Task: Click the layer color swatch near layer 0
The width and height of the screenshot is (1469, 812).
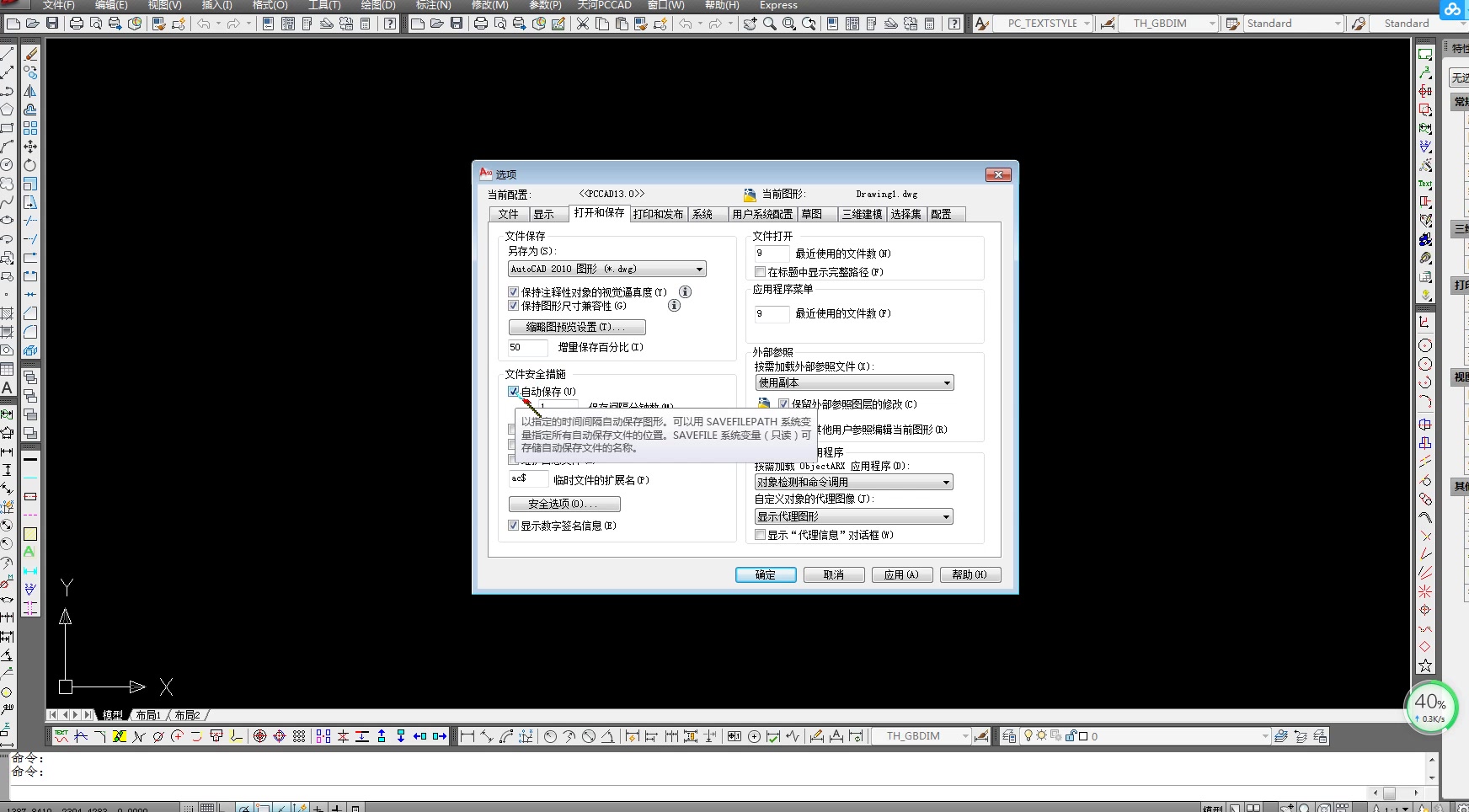Action: (x=1082, y=735)
